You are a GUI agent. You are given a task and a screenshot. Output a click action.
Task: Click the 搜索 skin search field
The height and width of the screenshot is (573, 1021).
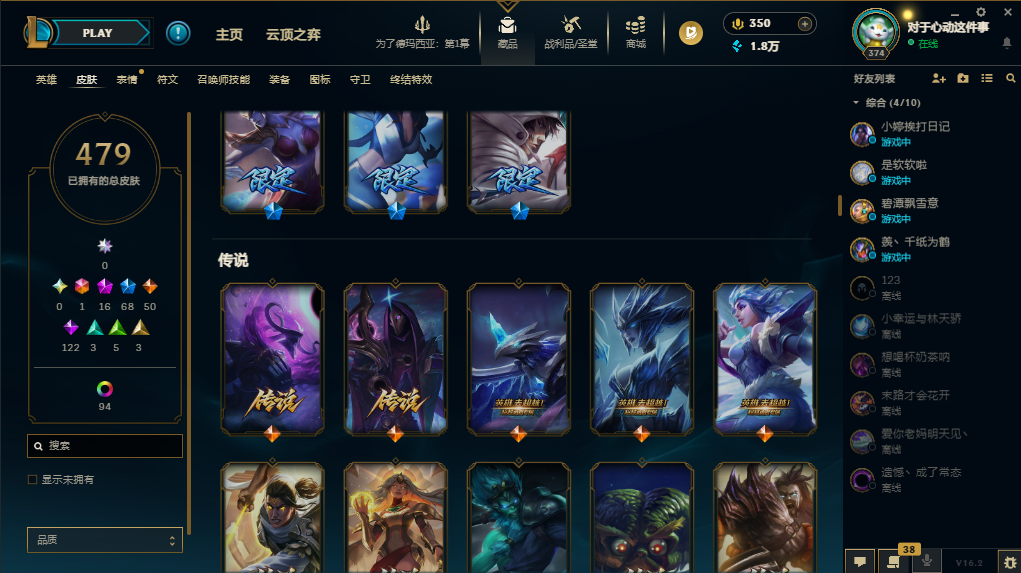coord(105,446)
